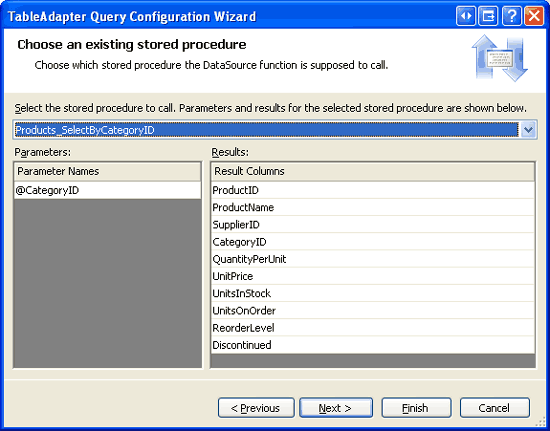The width and height of the screenshot is (550, 431).
Task: Select the ProductName result row
Action: tap(373, 208)
